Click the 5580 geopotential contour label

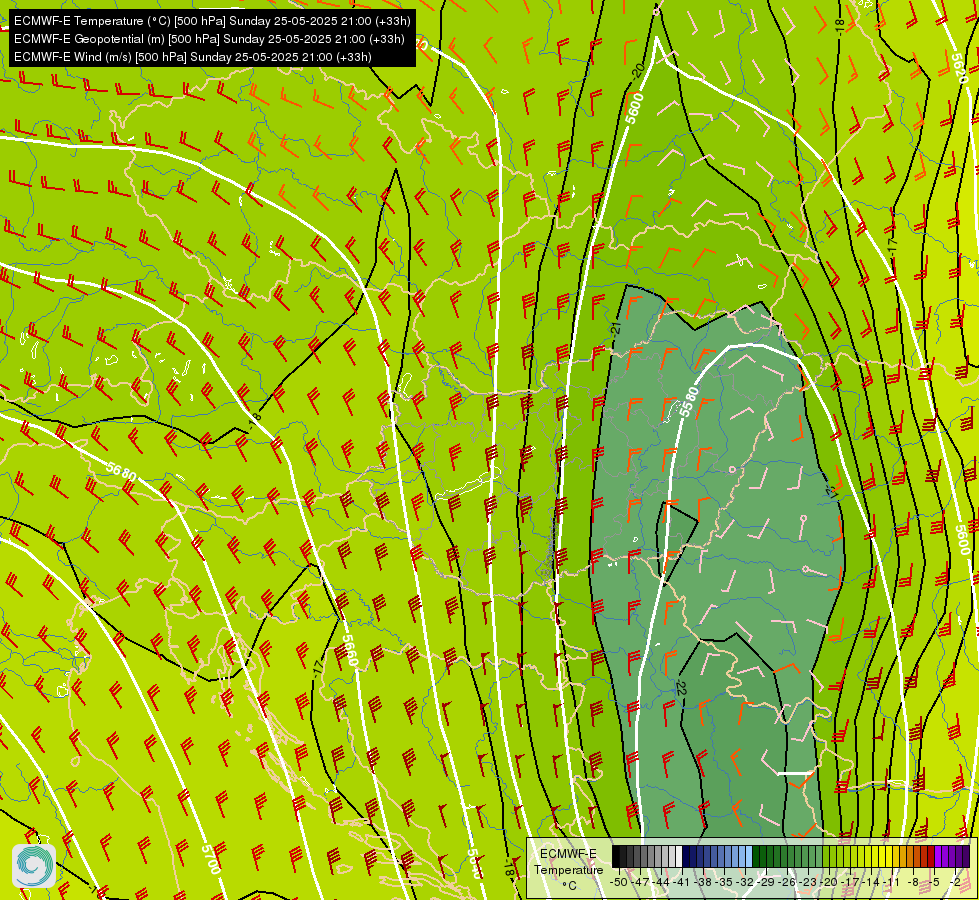(689, 402)
